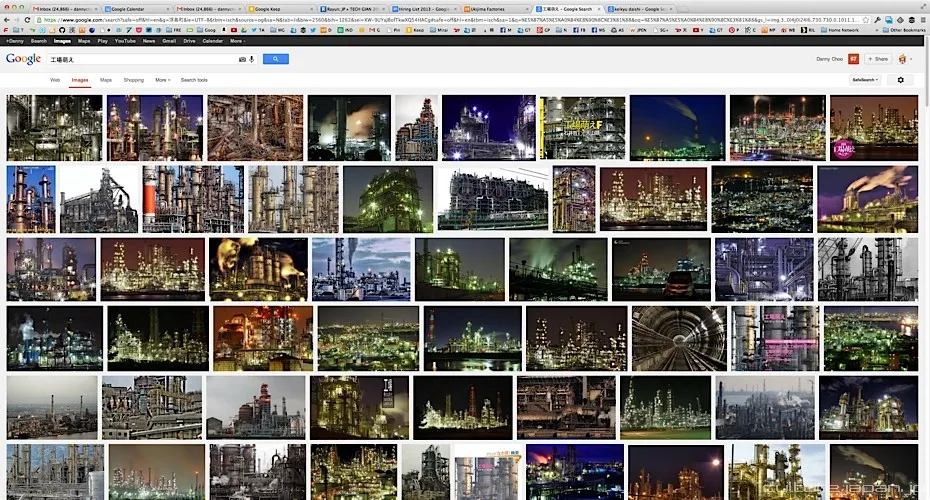
Task: Open the FB Facebook bookmark
Action: point(578,30)
